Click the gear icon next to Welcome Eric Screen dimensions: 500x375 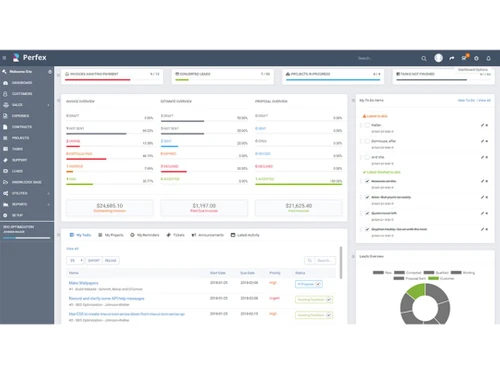(x=50, y=72)
